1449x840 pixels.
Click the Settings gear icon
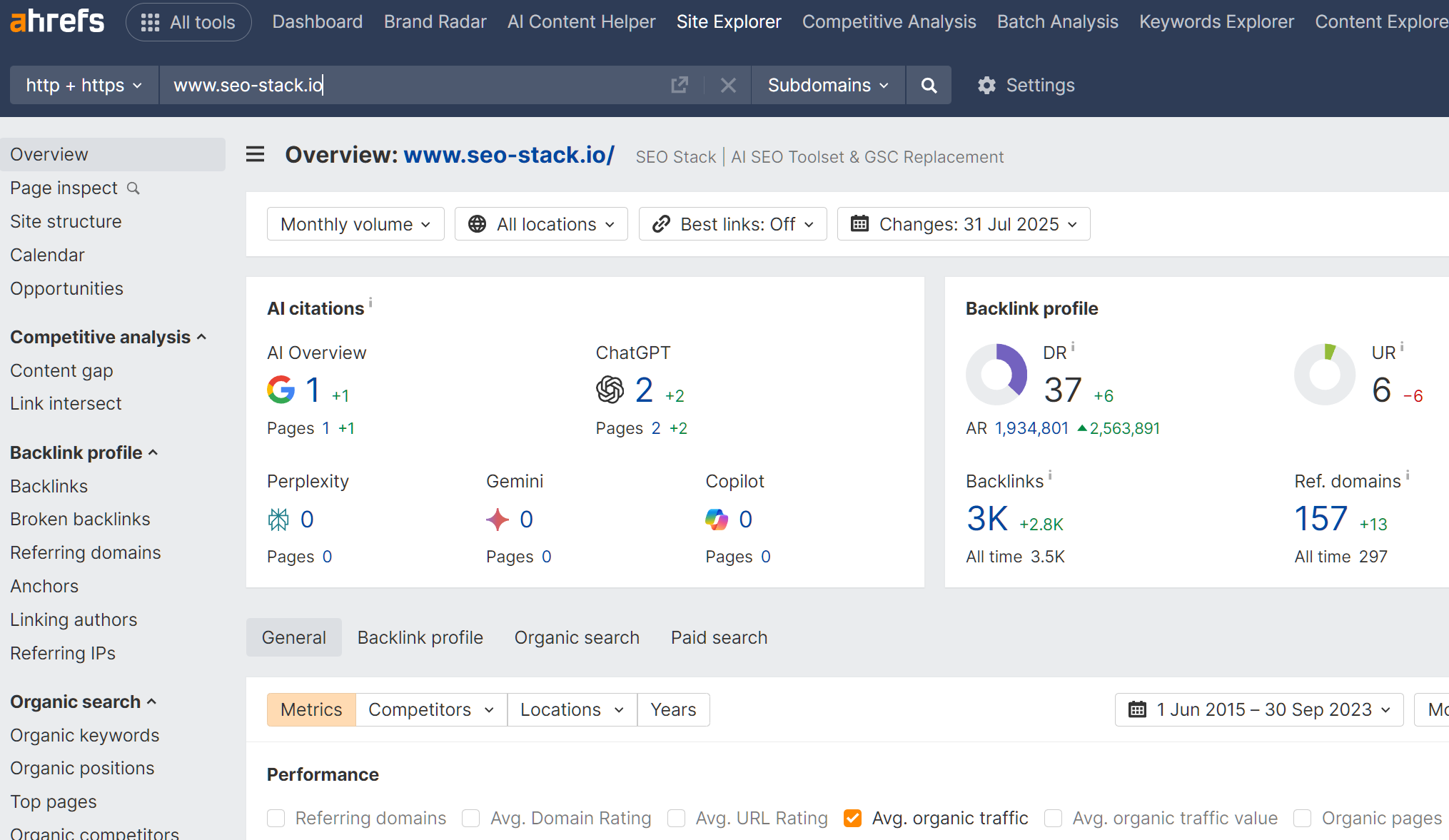[986, 86]
